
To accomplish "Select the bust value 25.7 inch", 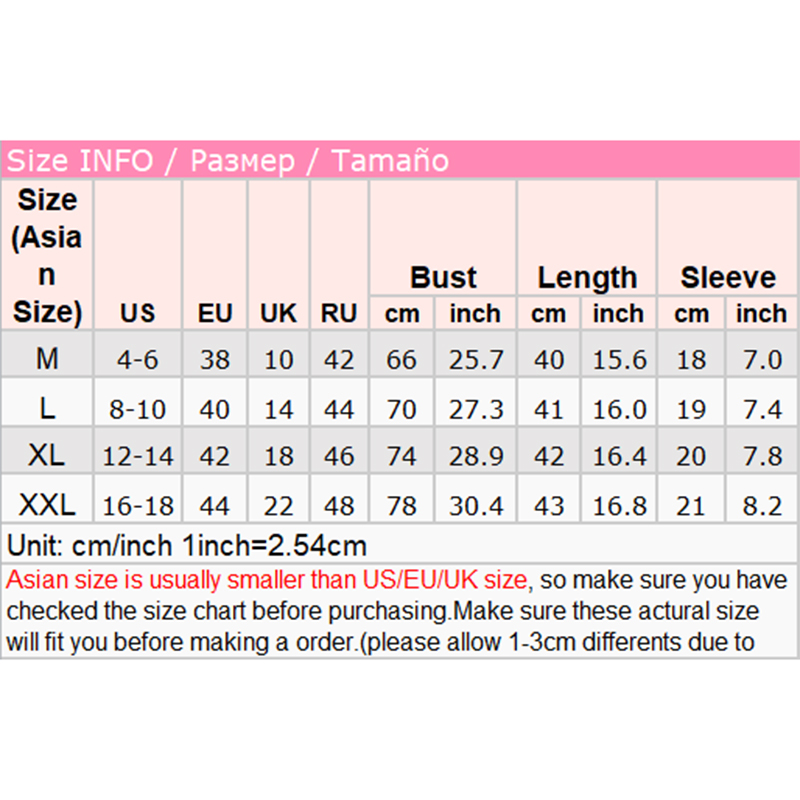I will tap(474, 359).
